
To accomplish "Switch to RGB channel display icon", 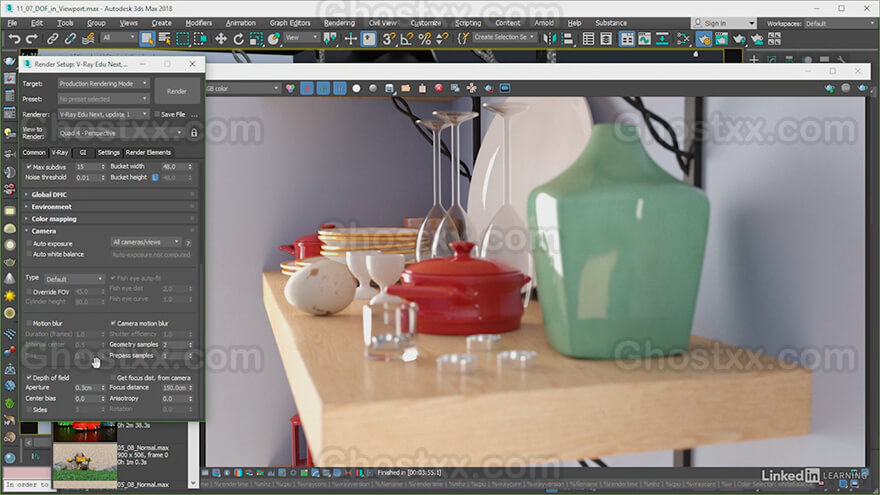I will tap(290, 88).
